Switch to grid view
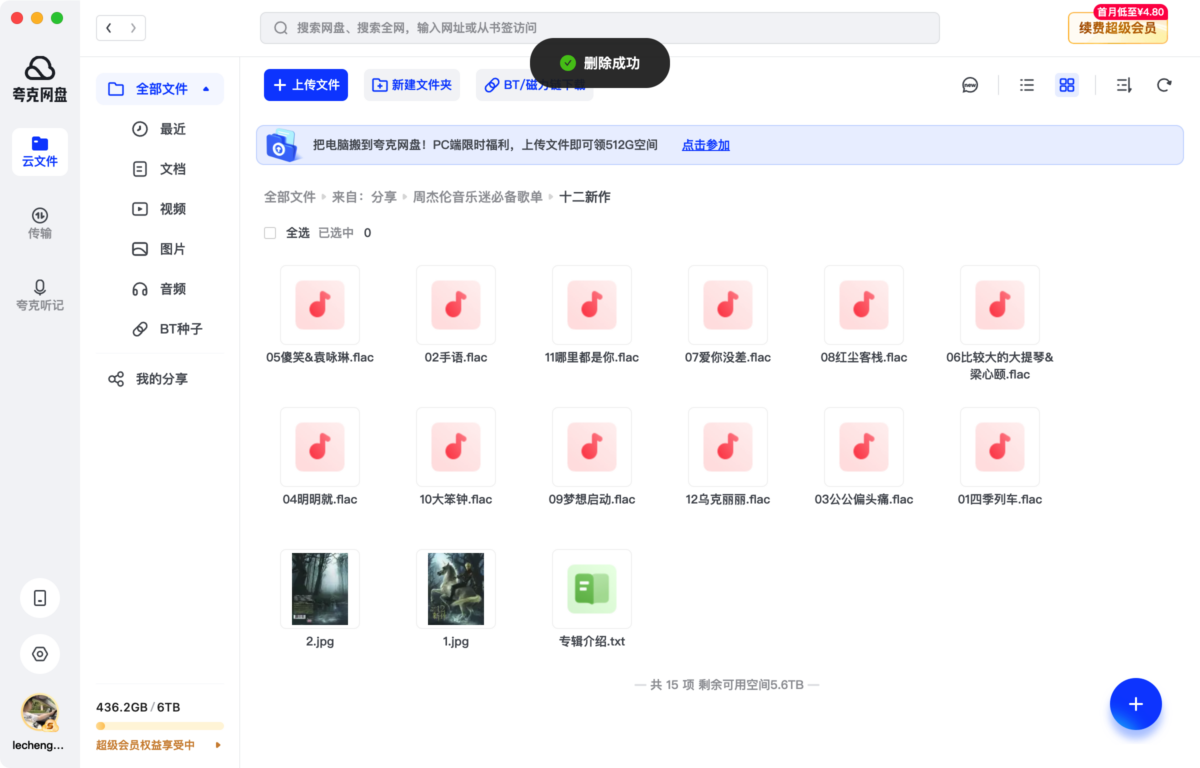1200x768 pixels. coord(1067,85)
